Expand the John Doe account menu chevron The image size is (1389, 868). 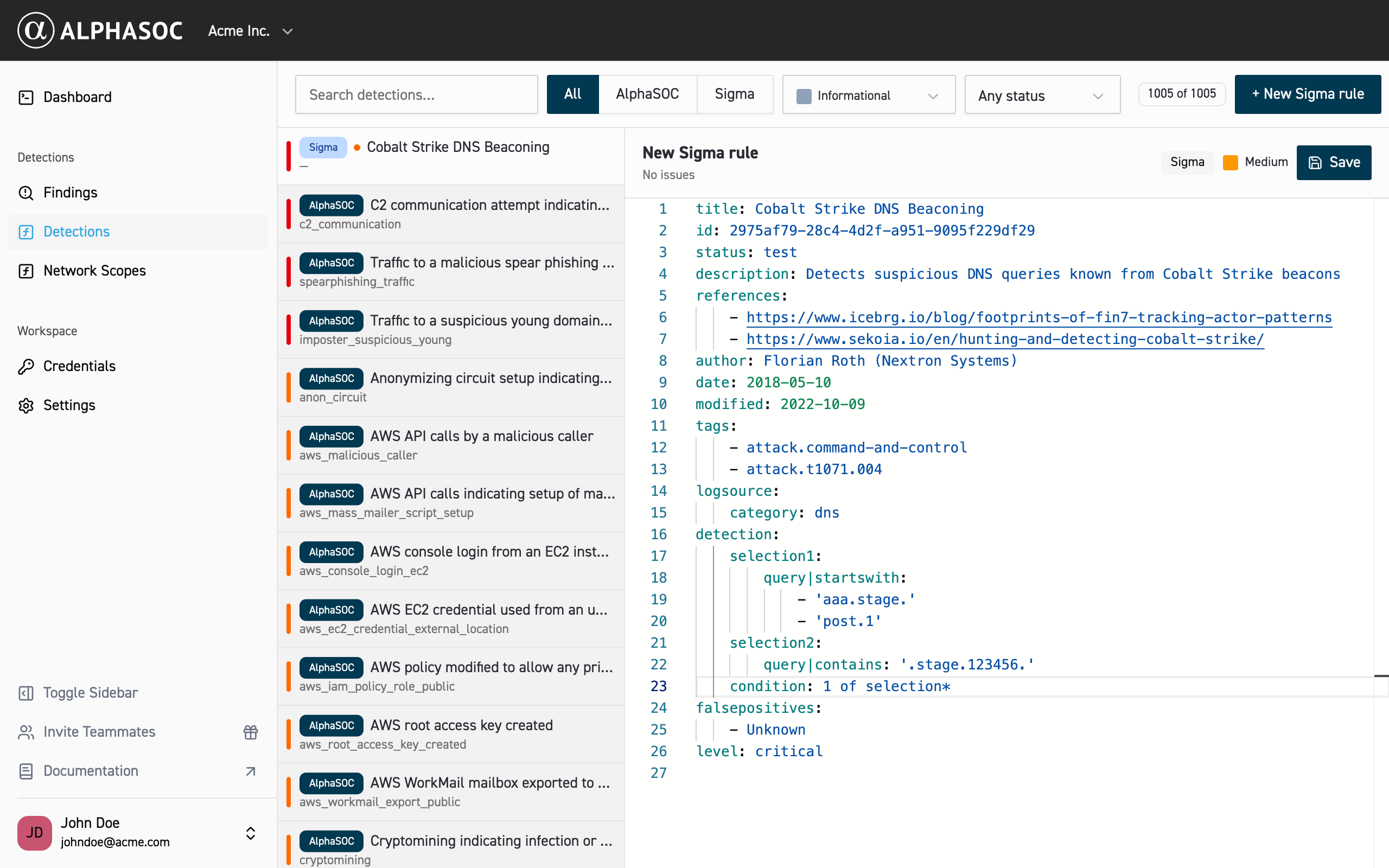[x=250, y=833]
